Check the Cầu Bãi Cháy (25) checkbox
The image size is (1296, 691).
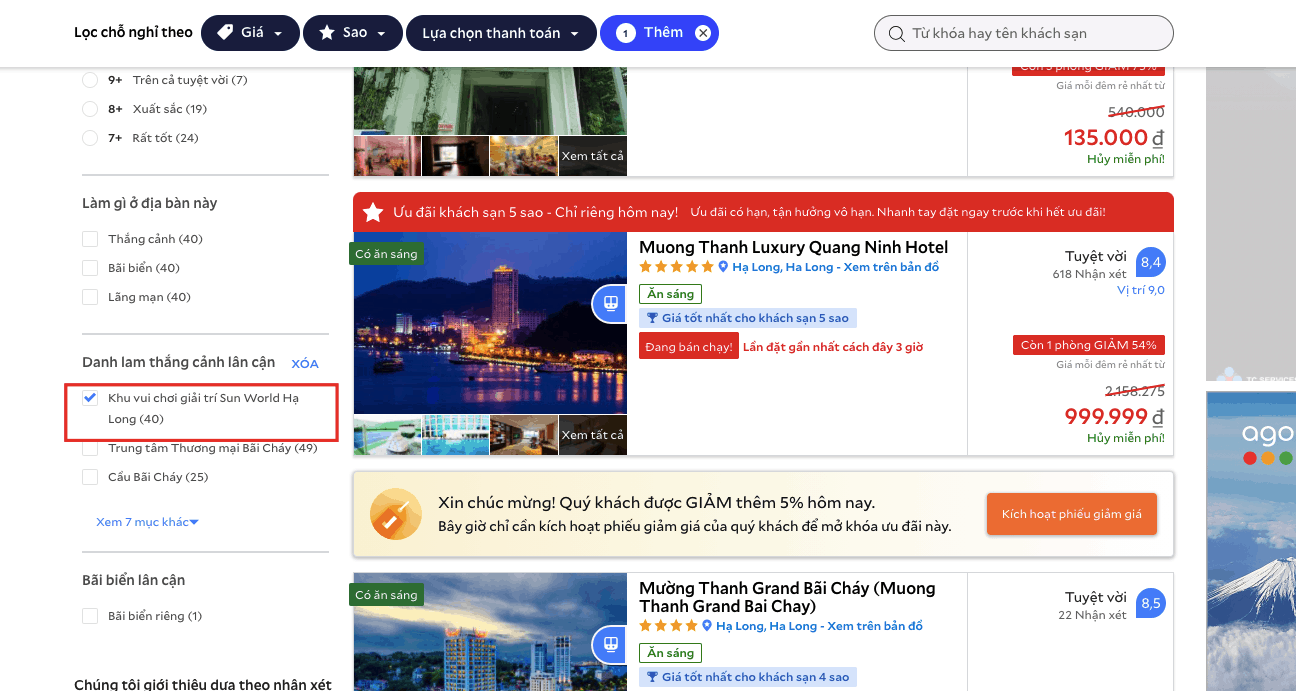(90, 477)
